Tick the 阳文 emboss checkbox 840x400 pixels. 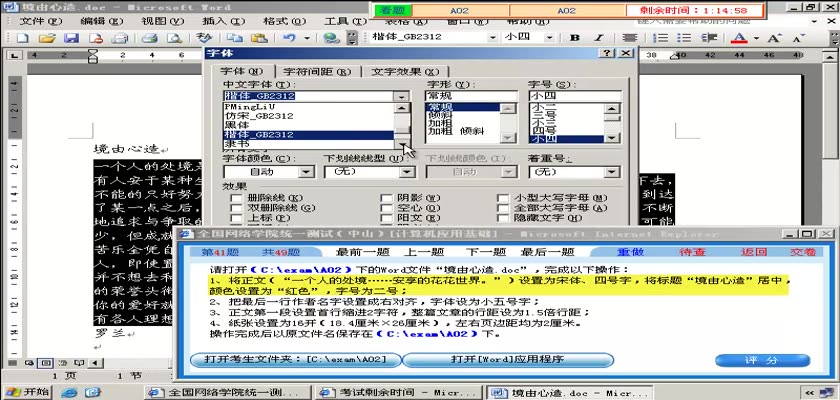click(386, 218)
